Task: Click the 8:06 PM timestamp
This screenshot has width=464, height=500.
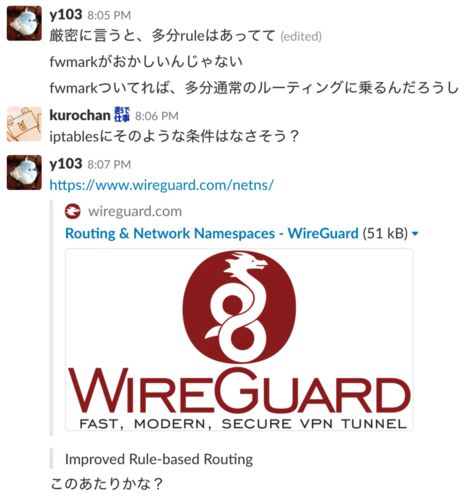Action: click(157, 116)
